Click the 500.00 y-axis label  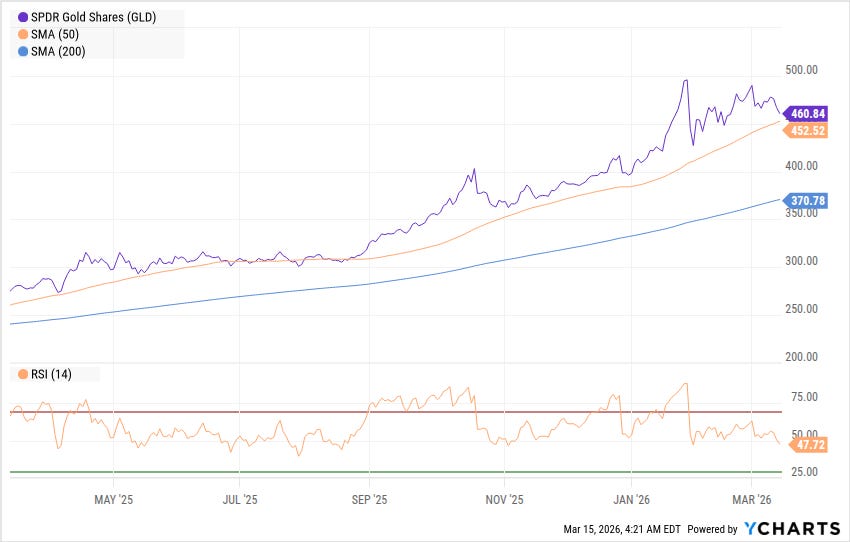[801, 70]
